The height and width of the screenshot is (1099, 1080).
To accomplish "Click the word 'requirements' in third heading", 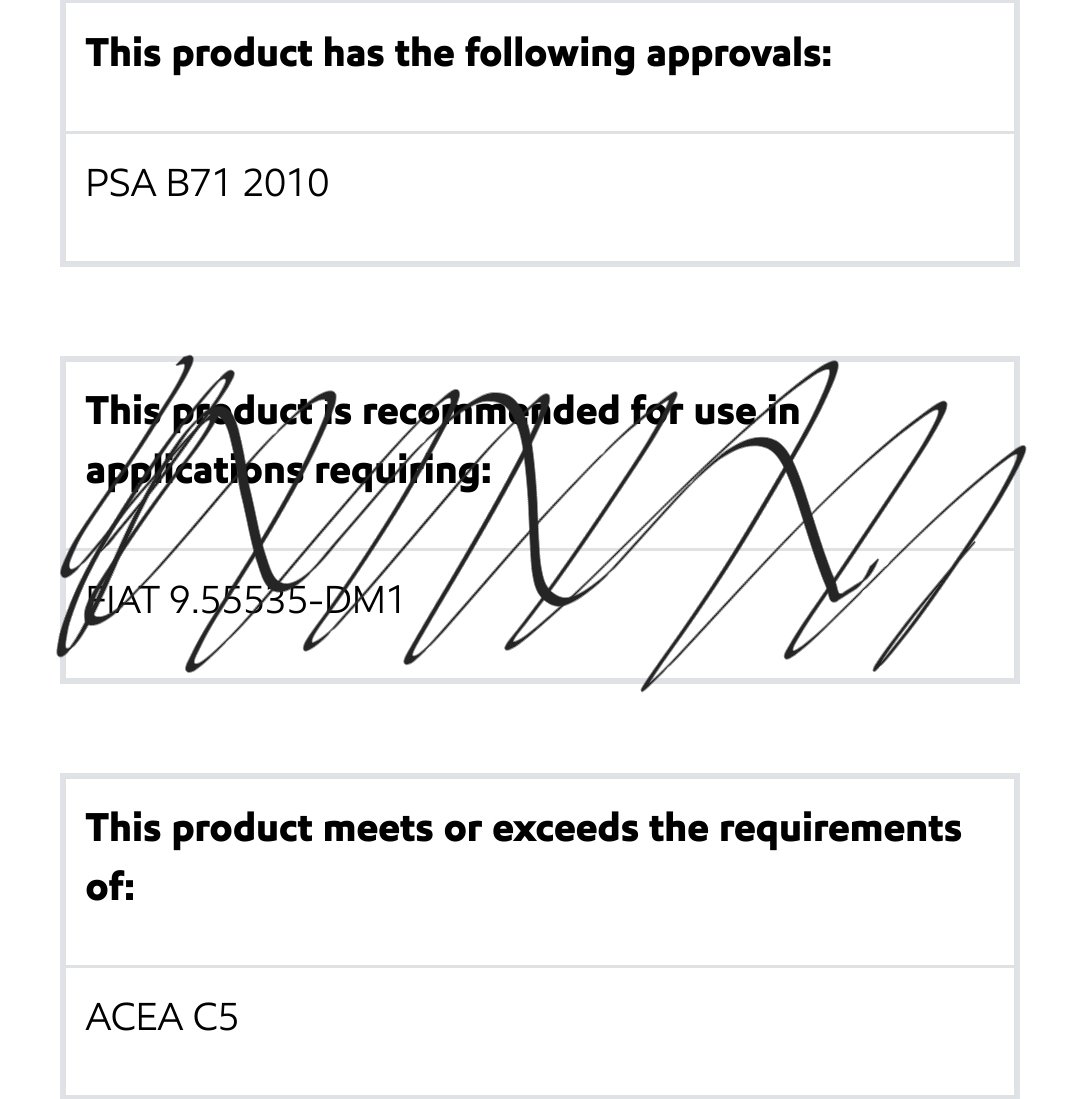I will (840, 830).
